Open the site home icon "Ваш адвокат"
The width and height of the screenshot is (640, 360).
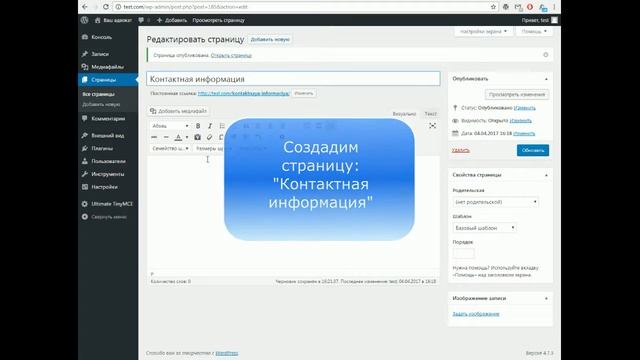(x=98, y=20)
